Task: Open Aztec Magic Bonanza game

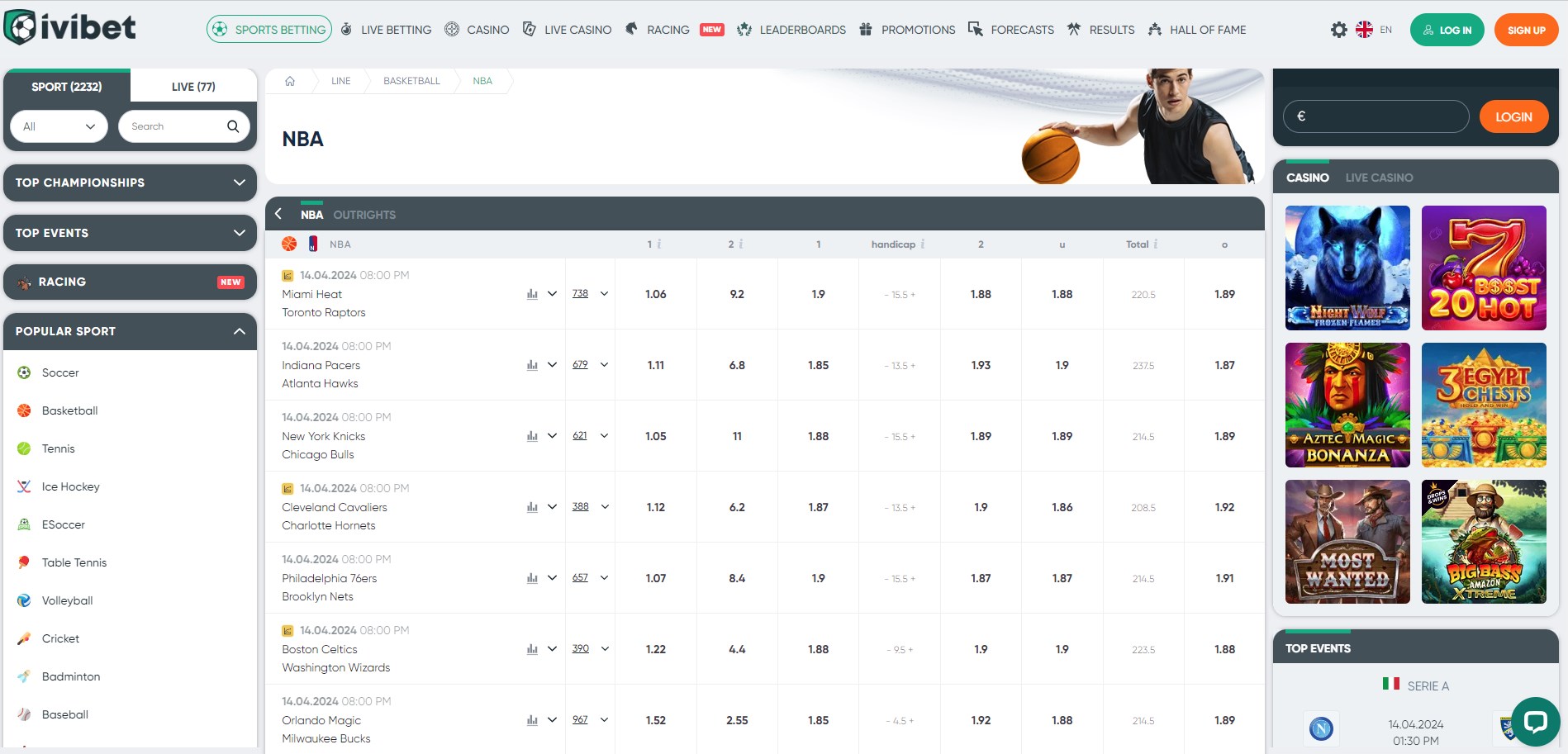Action: click(x=1347, y=405)
